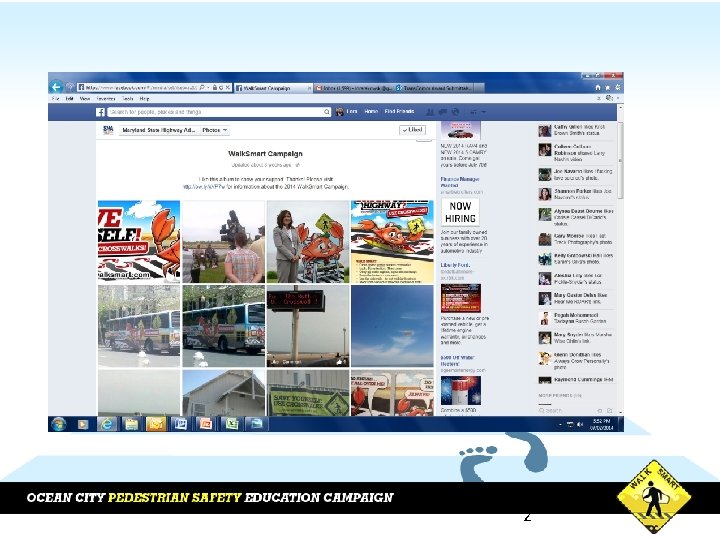Viewport: 720px width, 540px height.
Task: Click the refresh icon in address bar
Action: pyautogui.click(x=221, y=87)
